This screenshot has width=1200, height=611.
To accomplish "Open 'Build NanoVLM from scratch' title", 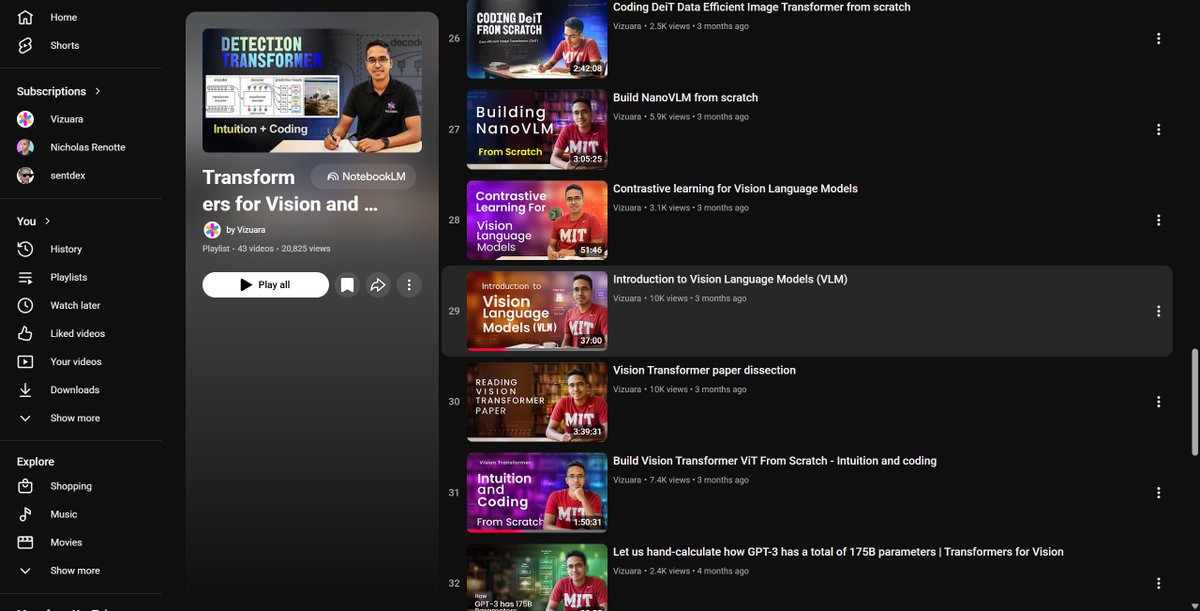I will click(x=685, y=98).
